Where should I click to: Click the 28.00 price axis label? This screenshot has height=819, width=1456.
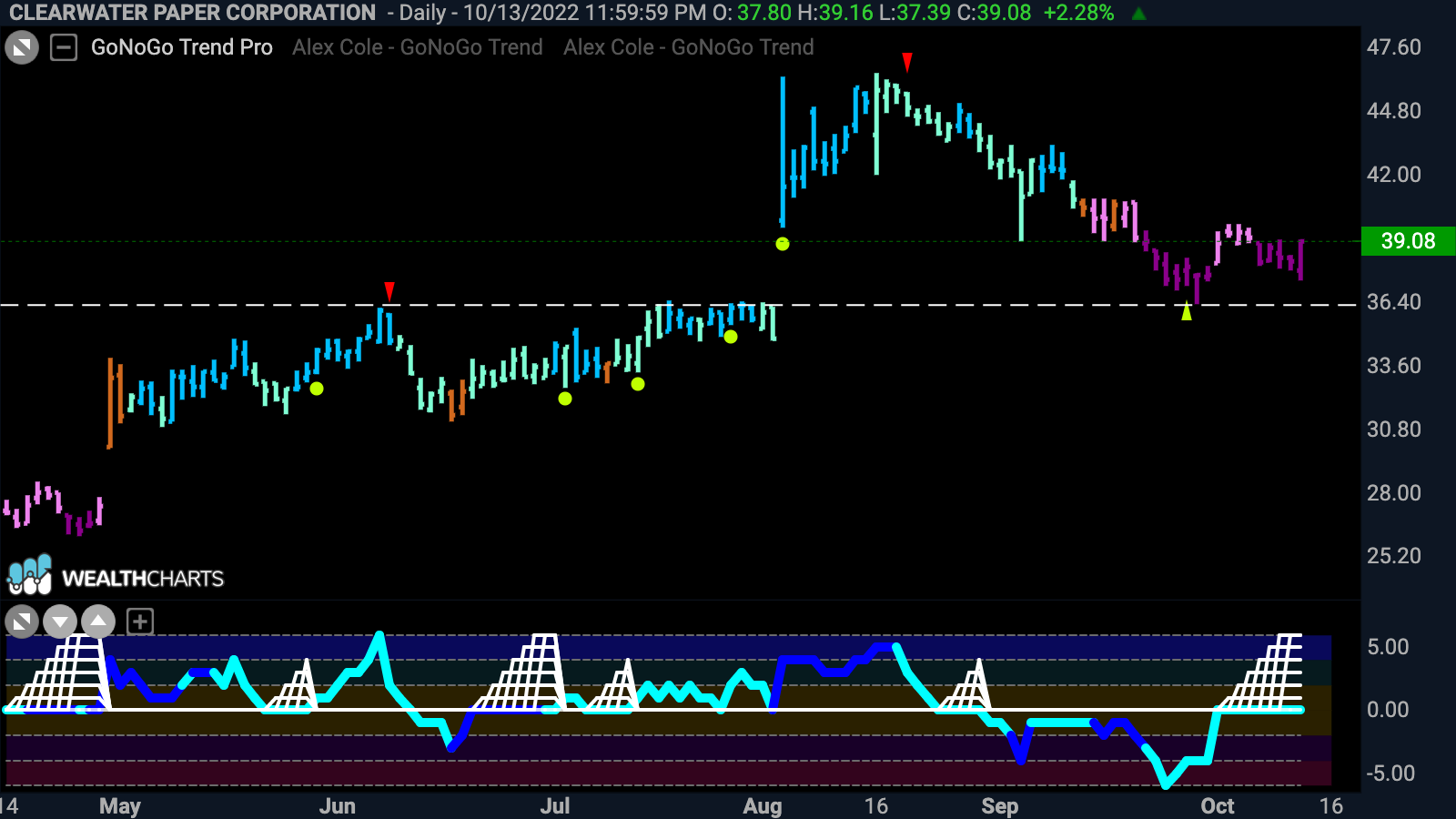[x=1393, y=493]
